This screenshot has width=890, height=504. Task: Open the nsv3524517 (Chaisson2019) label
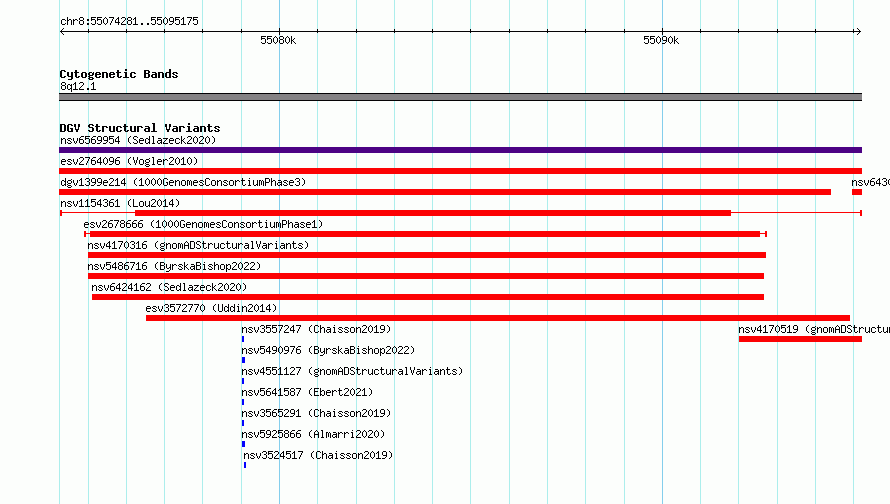pos(318,455)
